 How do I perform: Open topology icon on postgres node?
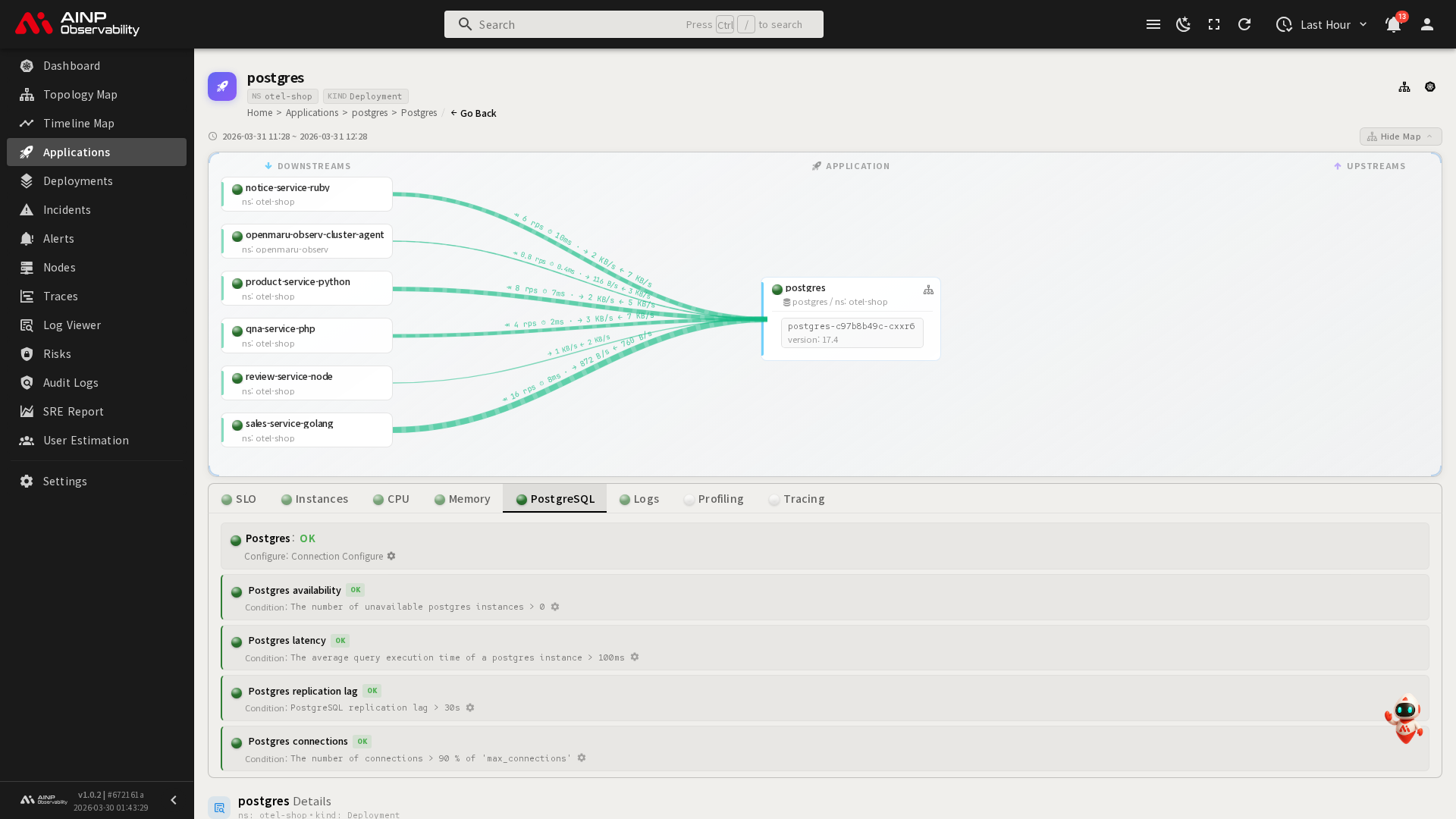pos(928,290)
